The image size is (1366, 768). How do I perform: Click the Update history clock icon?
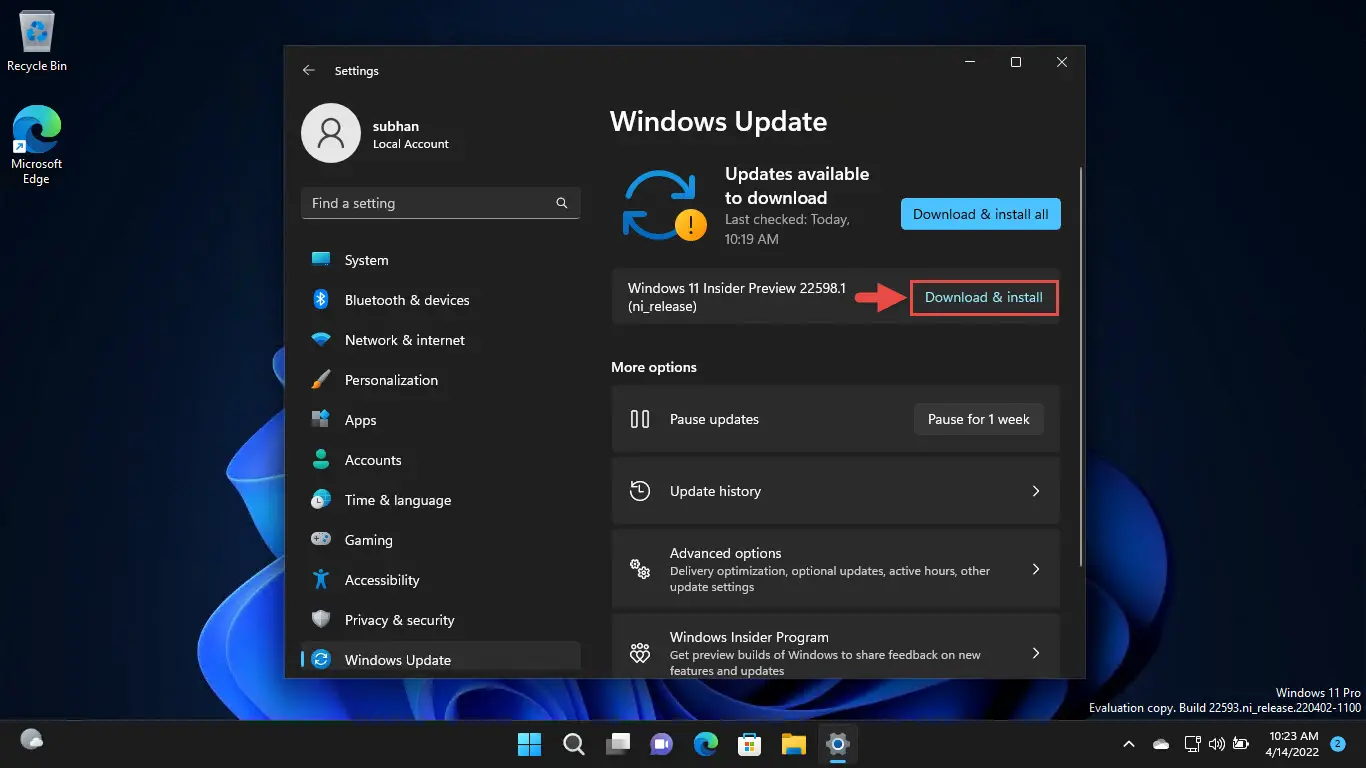[x=640, y=491]
